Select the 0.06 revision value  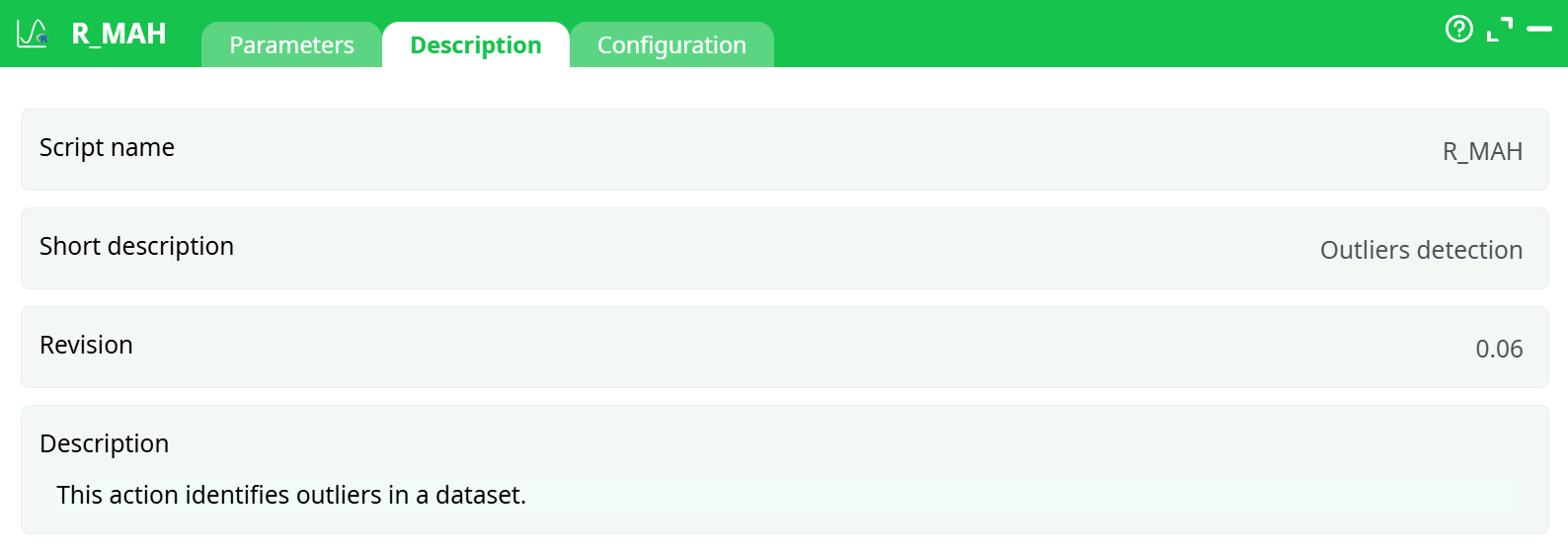click(x=1498, y=350)
